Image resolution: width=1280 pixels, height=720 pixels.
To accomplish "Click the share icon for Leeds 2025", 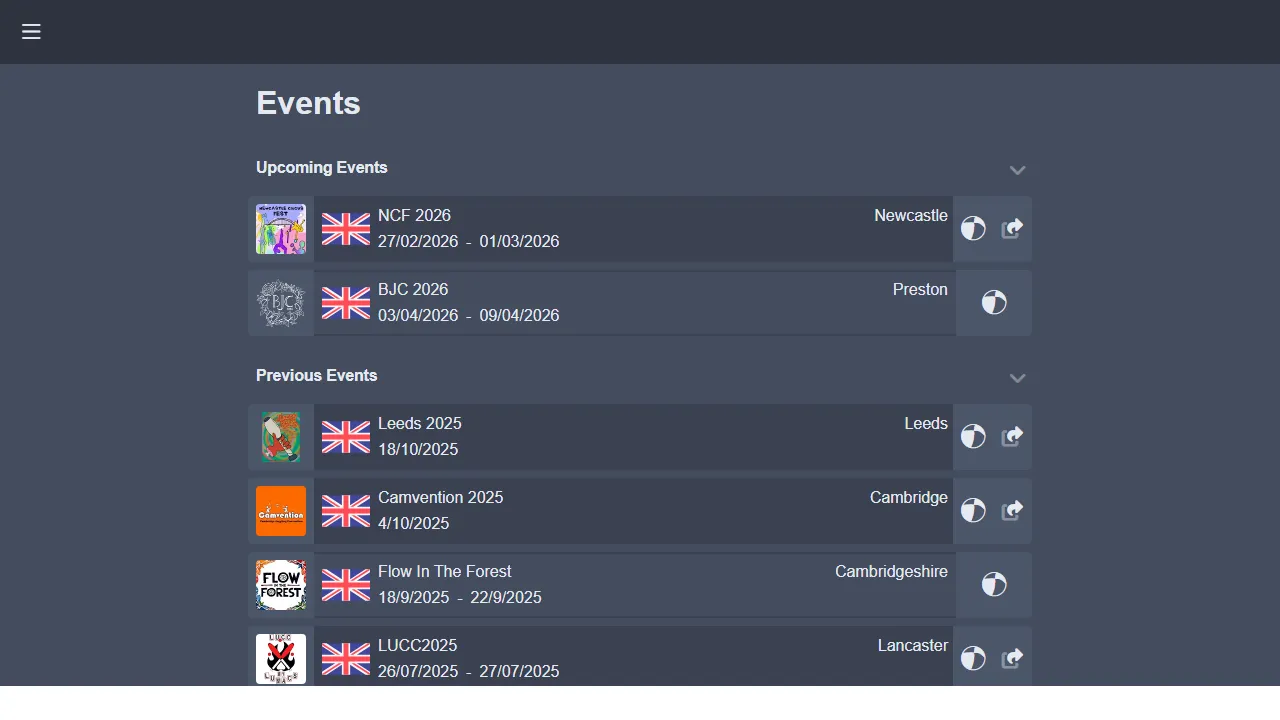I will click(x=1012, y=436).
